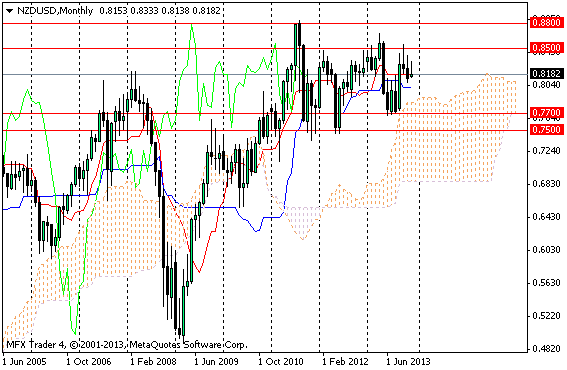Select the 0.8500 red price label
Screen dimensions: 567x370
[x=546, y=48]
